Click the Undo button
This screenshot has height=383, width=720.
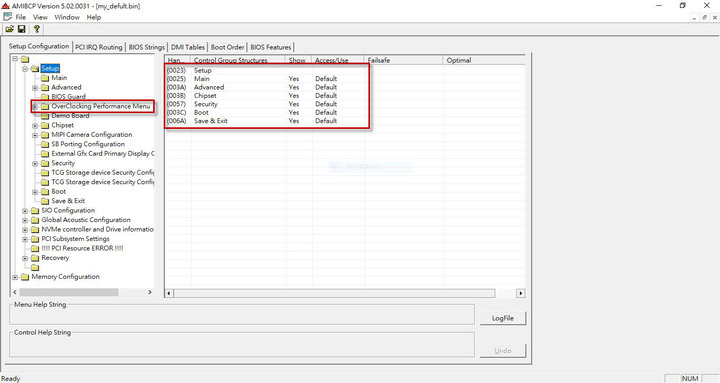[x=503, y=350]
